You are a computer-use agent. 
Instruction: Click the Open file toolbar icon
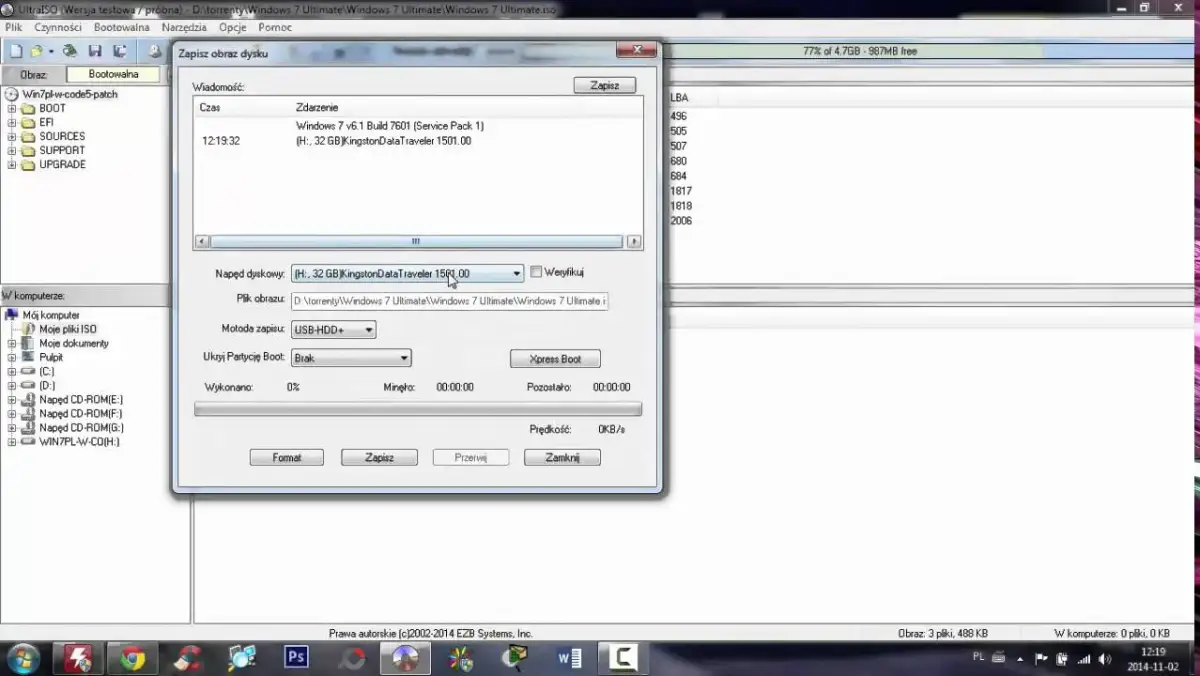pos(36,50)
